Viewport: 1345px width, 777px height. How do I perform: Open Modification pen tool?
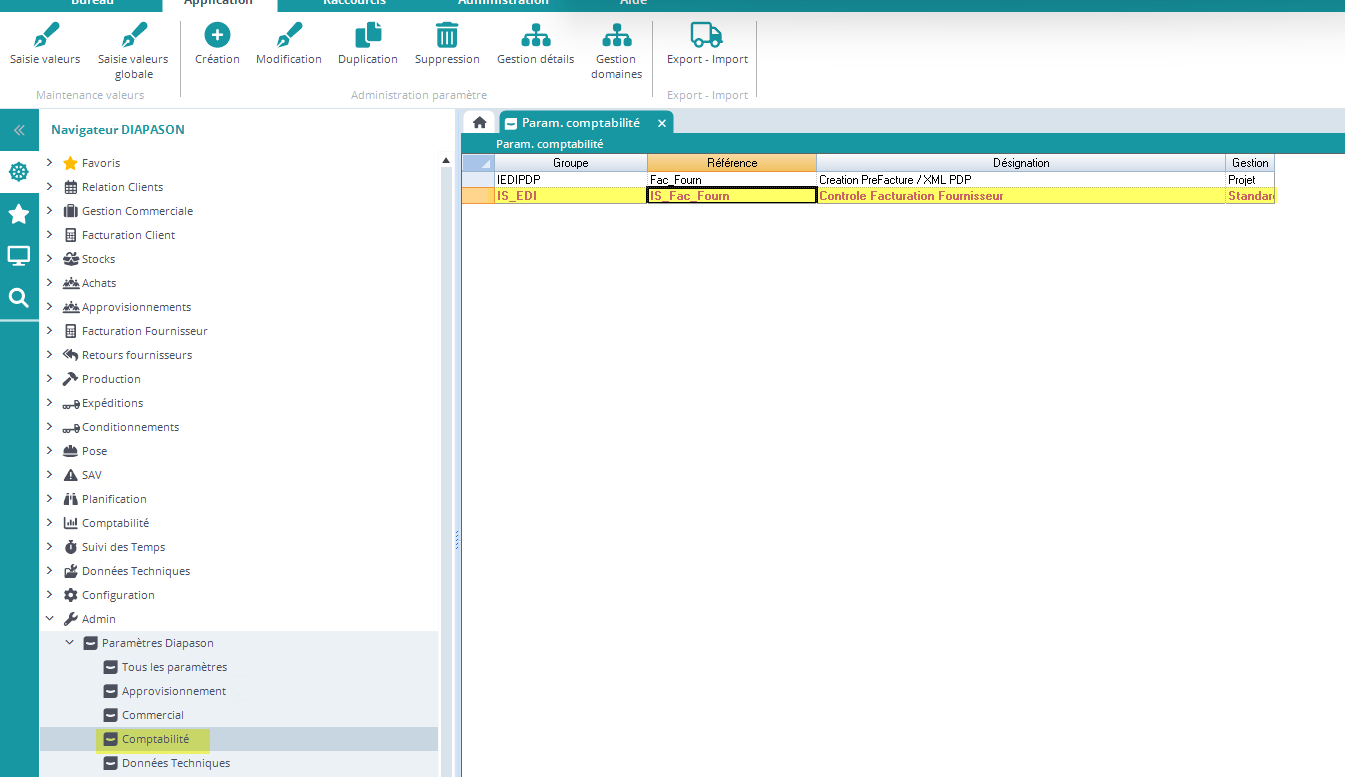click(x=288, y=36)
